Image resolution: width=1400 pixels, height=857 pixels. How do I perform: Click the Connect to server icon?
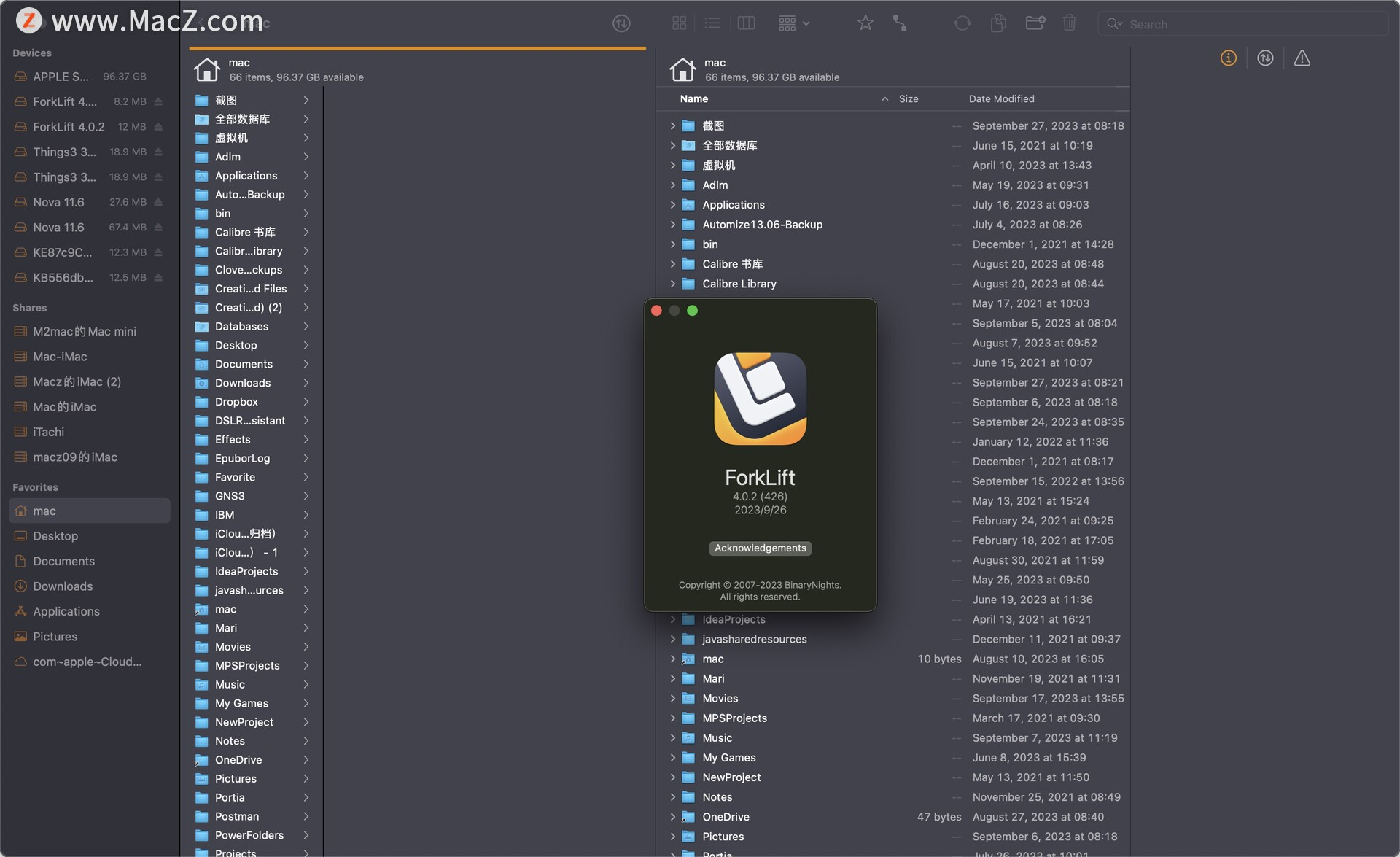pos(900,23)
